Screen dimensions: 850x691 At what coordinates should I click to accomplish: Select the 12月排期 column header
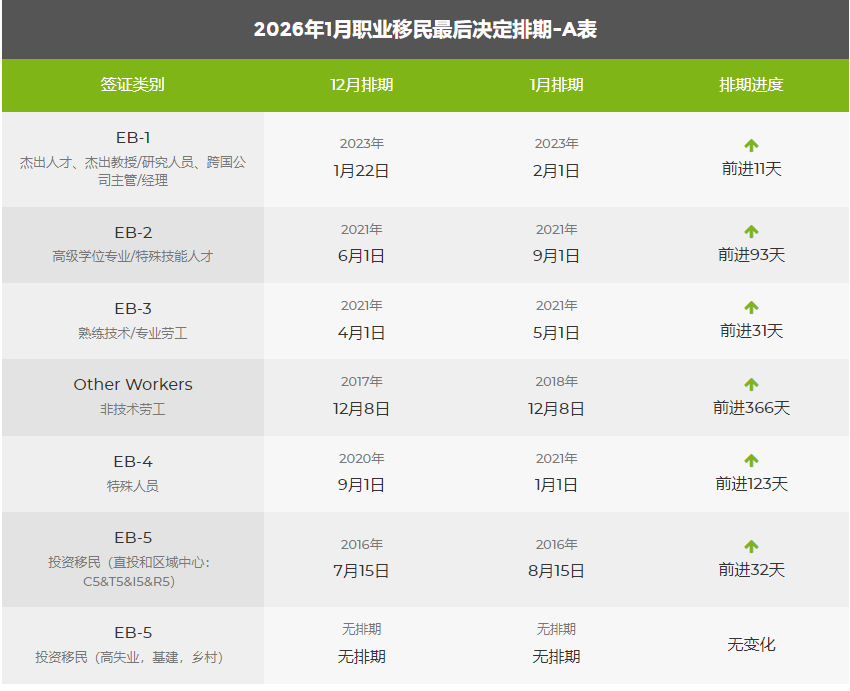361,85
